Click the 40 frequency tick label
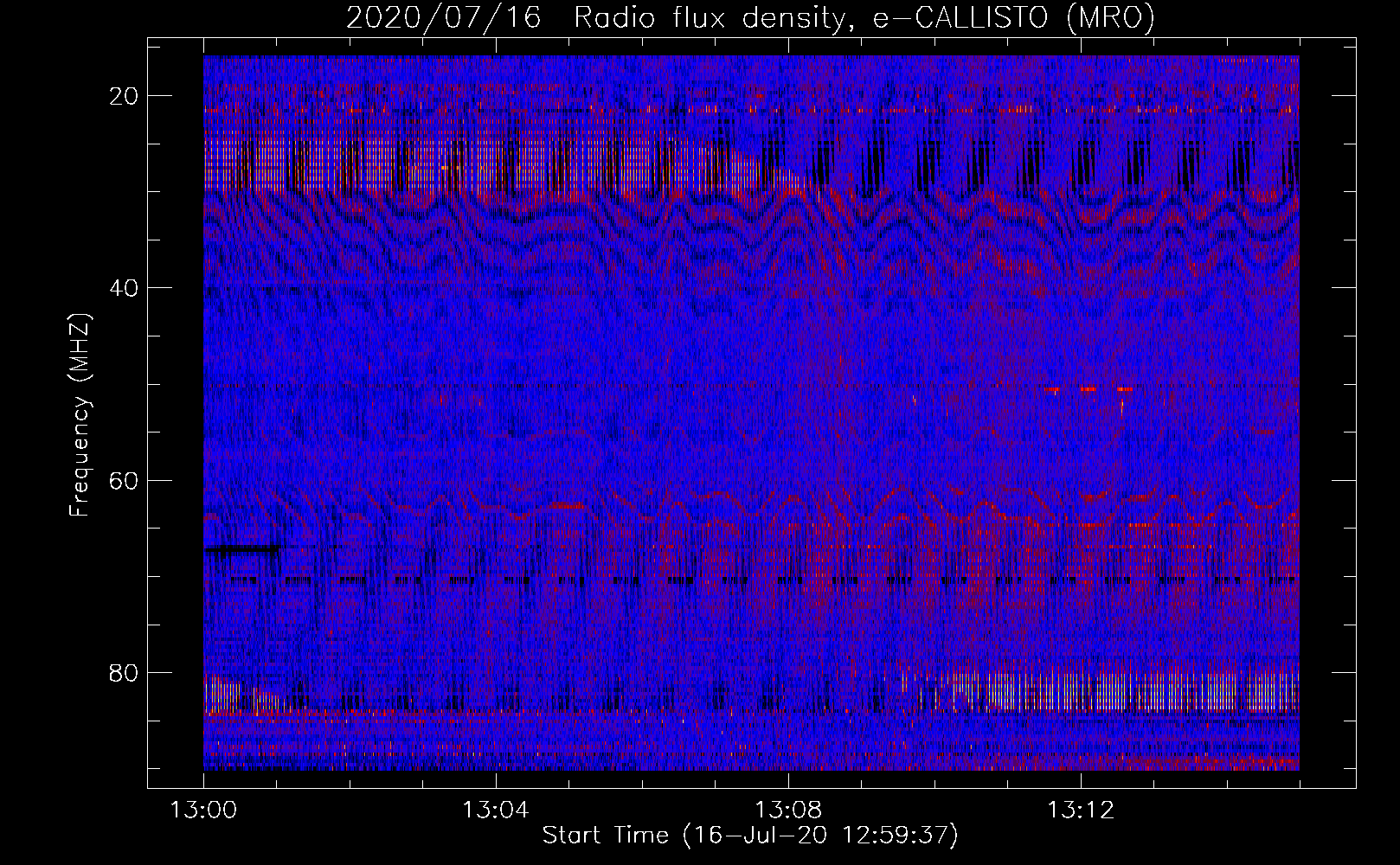The width and height of the screenshot is (1400, 865). click(125, 288)
